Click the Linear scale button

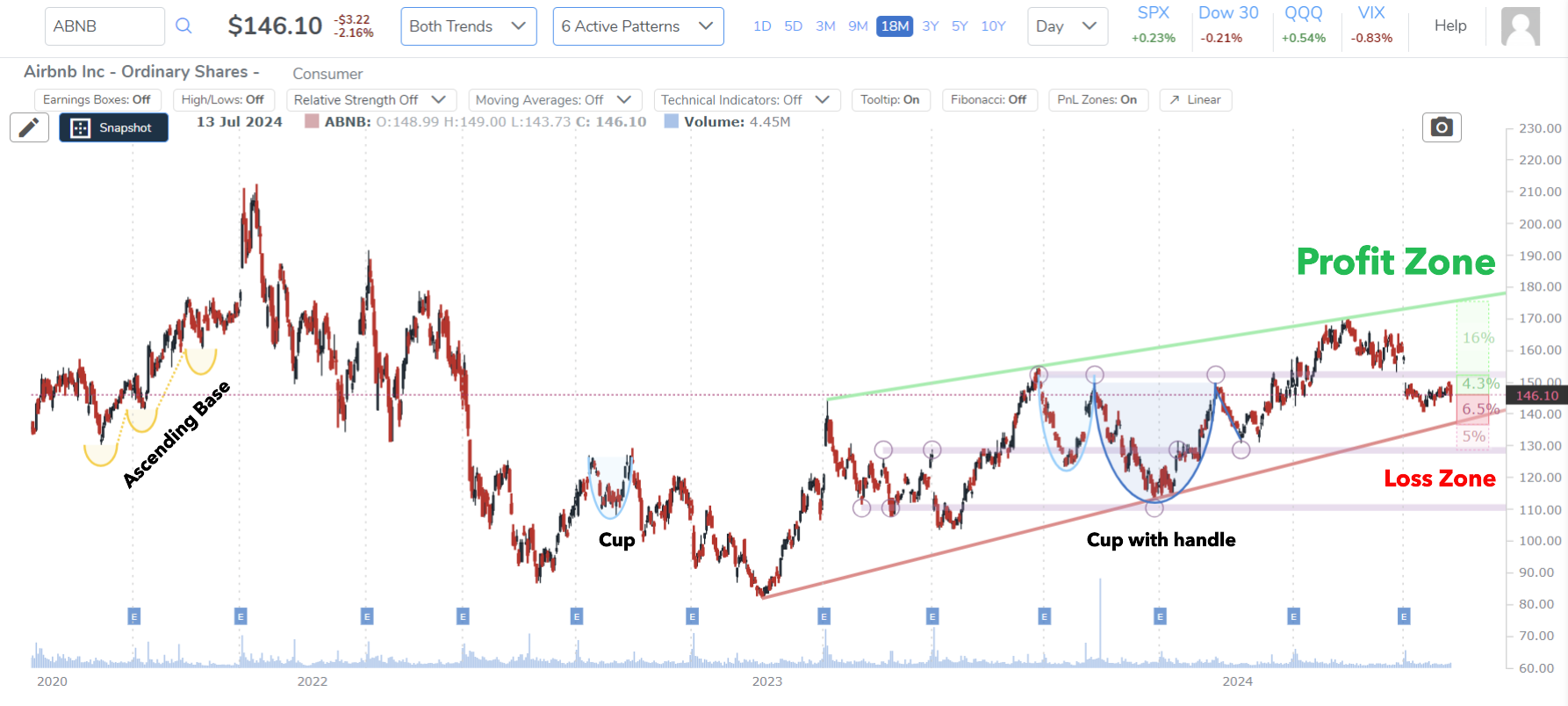(1196, 100)
